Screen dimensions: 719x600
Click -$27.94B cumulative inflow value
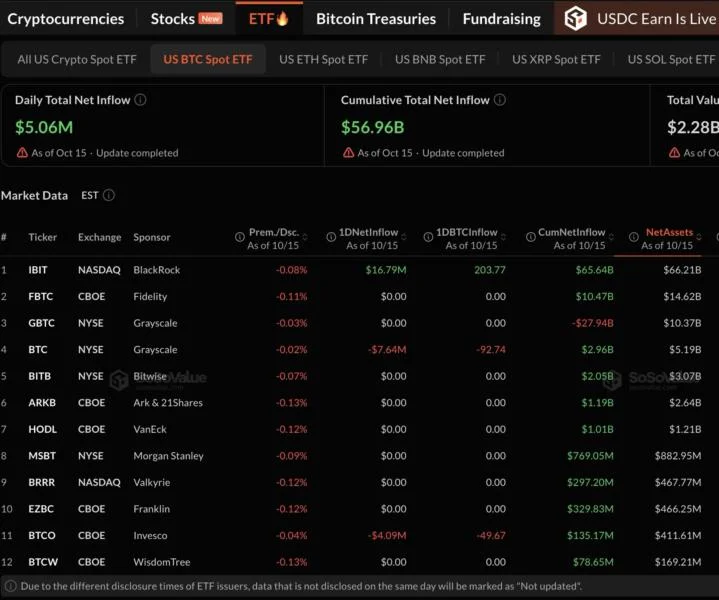(x=592, y=323)
